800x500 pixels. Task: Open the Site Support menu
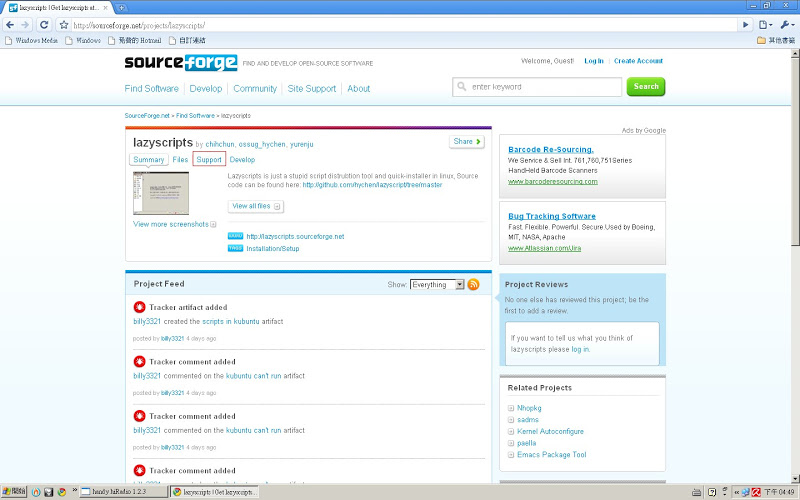[x=312, y=88]
